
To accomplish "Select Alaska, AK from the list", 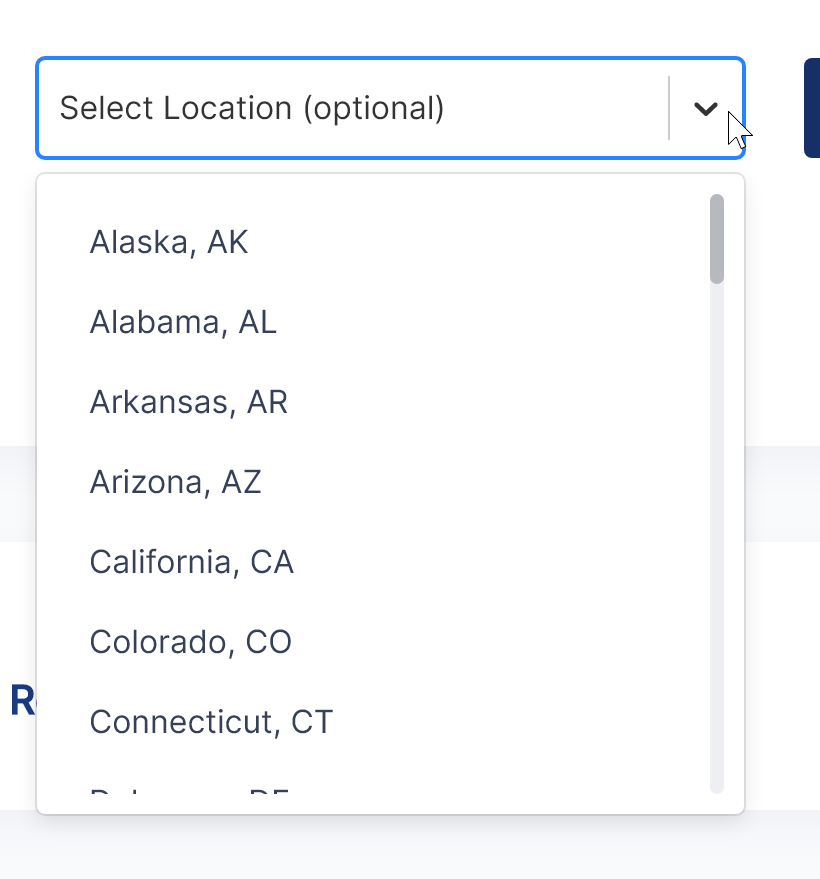I will (x=169, y=242).
